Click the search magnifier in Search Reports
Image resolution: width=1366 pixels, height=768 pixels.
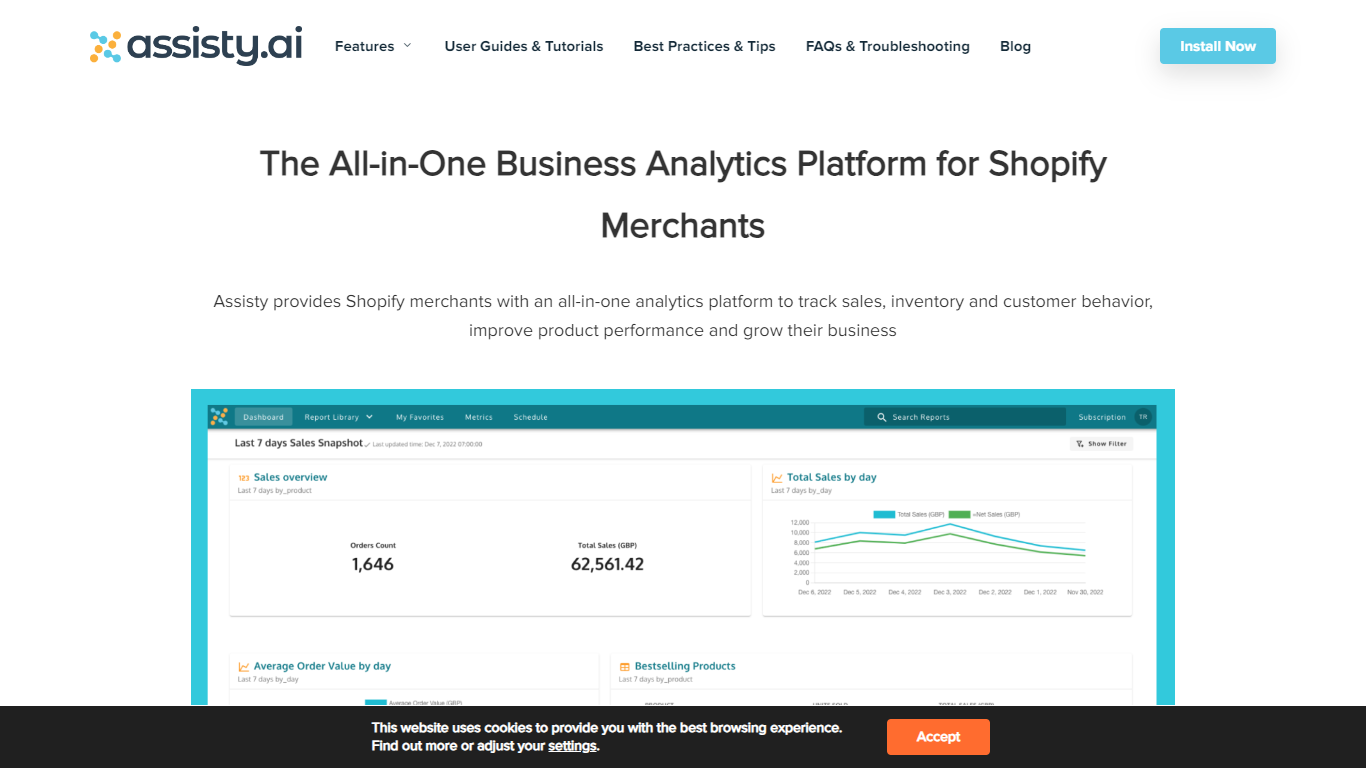881,417
